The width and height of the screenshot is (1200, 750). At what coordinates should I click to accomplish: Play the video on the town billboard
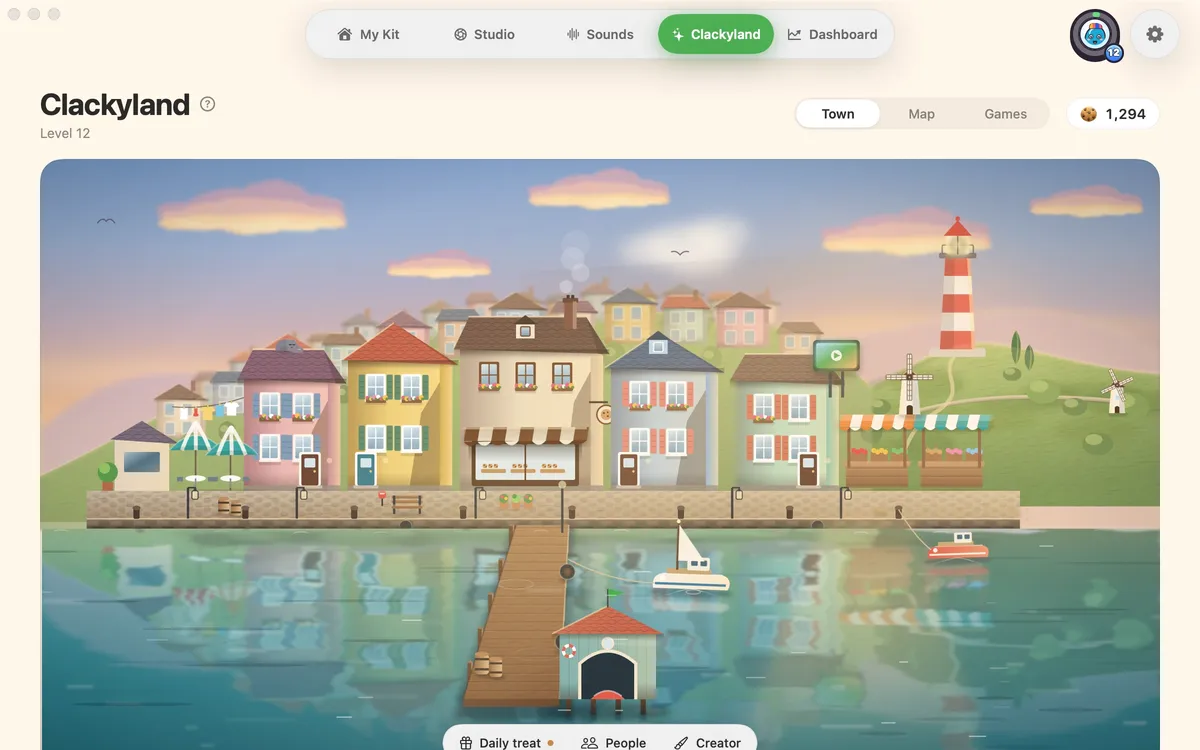click(836, 355)
